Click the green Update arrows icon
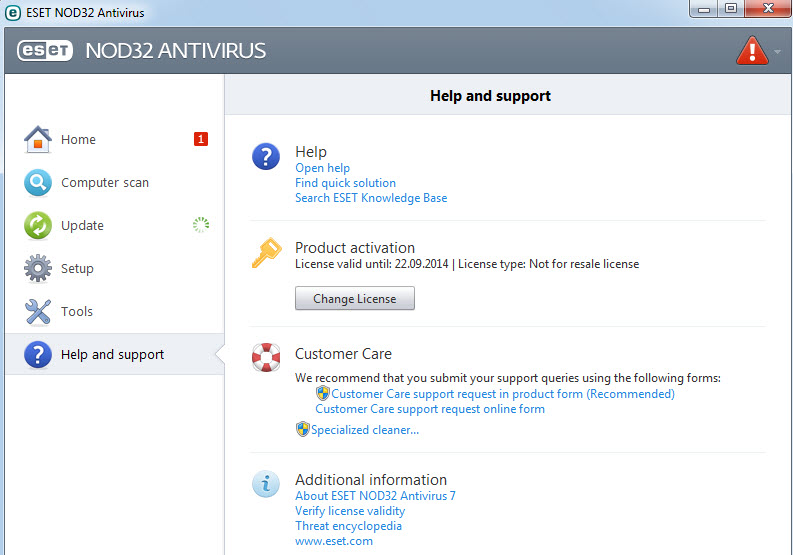This screenshot has width=793, height=555. [x=37, y=226]
